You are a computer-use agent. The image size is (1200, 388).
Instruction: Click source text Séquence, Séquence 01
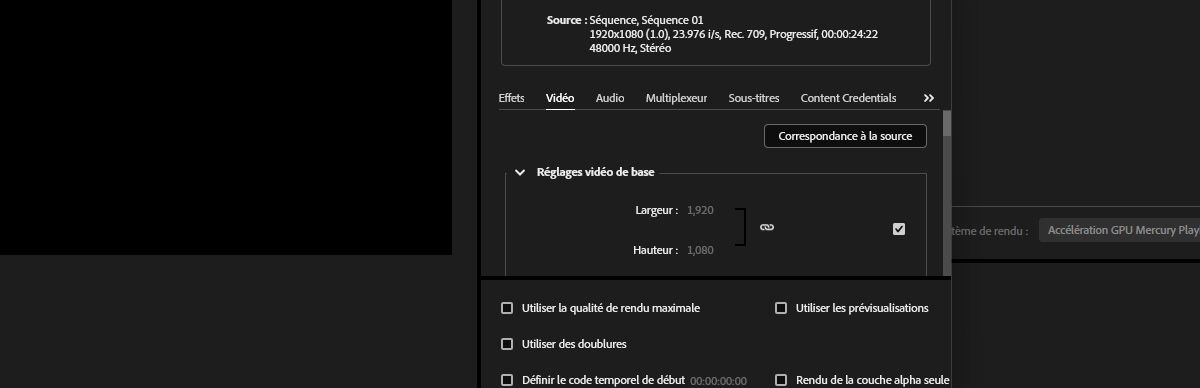(x=646, y=20)
